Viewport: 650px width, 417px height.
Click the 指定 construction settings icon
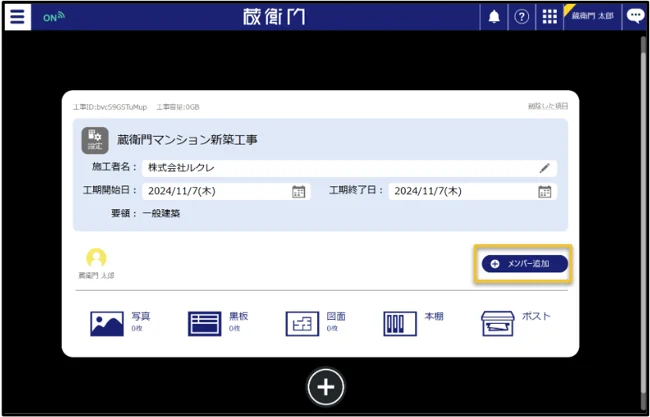(x=94, y=140)
